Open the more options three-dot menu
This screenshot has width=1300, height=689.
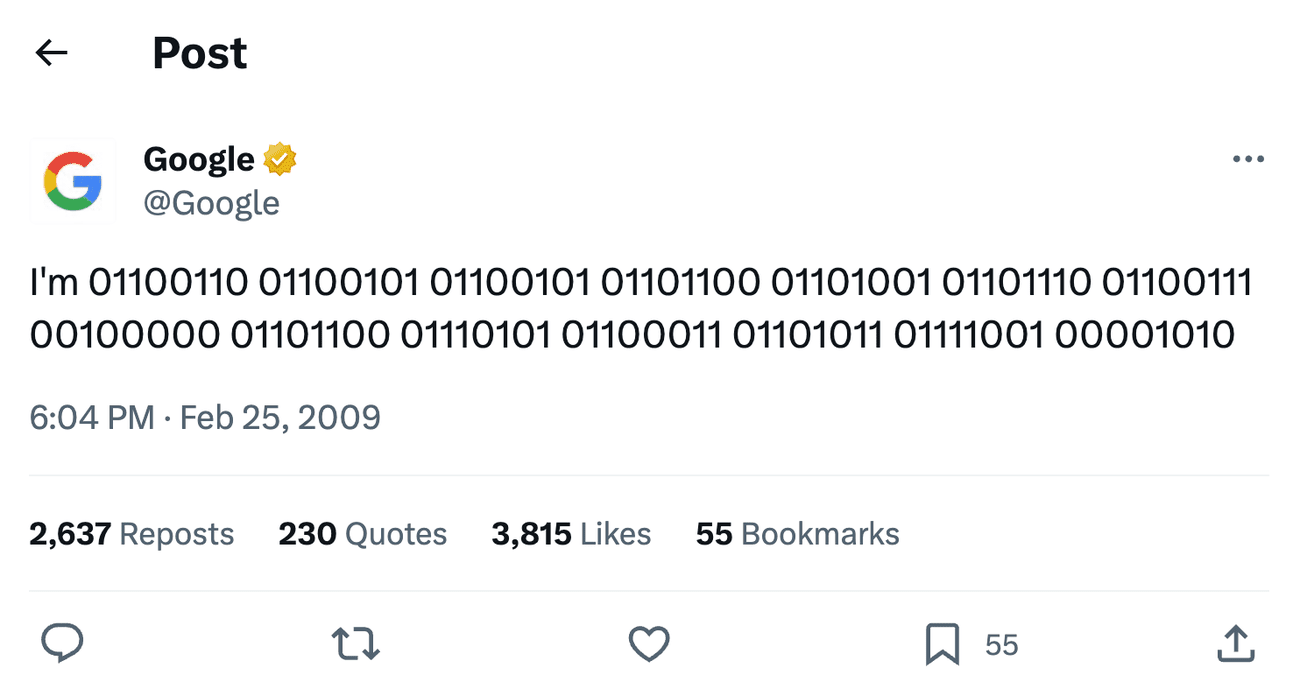(x=1247, y=158)
